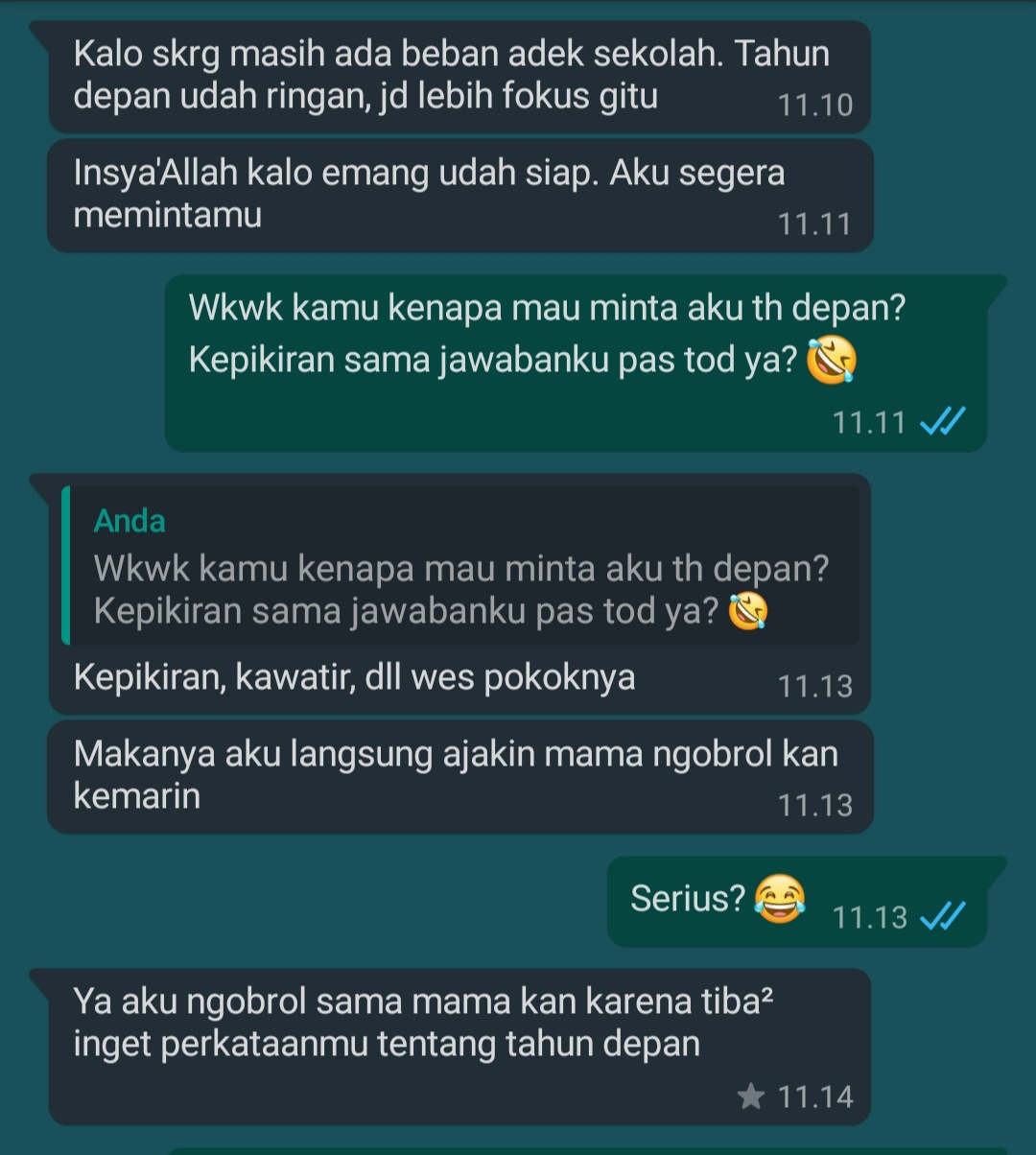This screenshot has height=1155, width=1036.
Task: Tap the star icon on 11.14 message
Action: pos(751,1096)
